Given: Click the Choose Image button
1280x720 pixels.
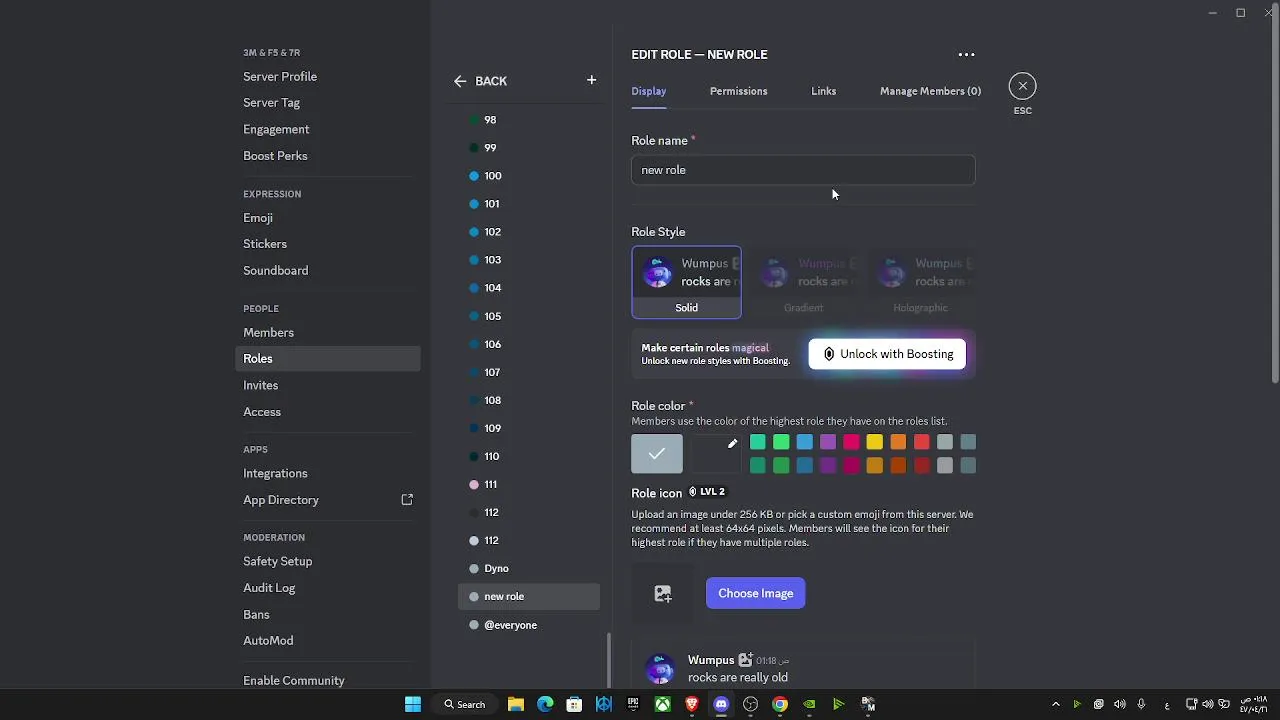Looking at the screenshot, I should point(755,594).
